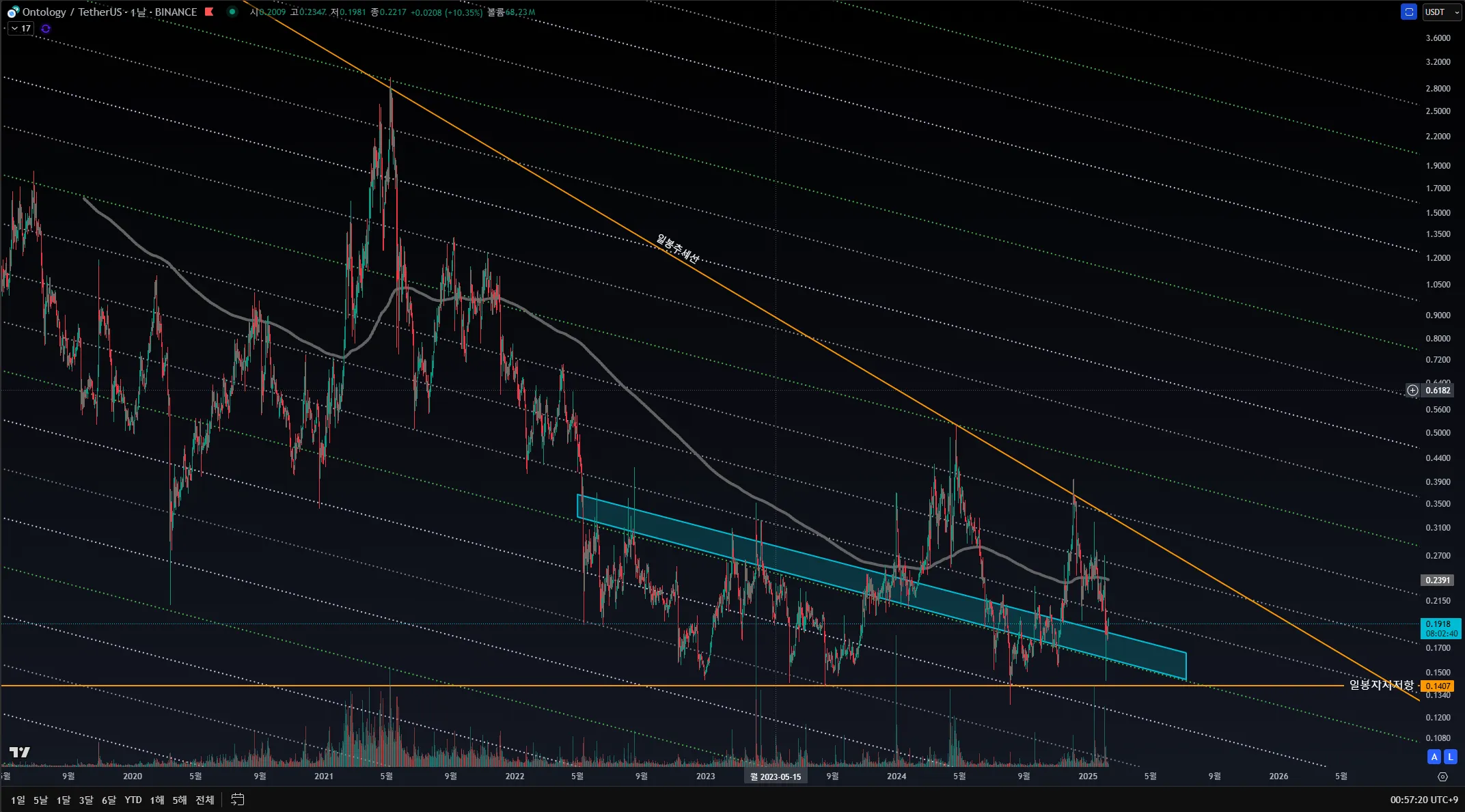Click the 일봉추세선 trendline label

pos(677,249)
